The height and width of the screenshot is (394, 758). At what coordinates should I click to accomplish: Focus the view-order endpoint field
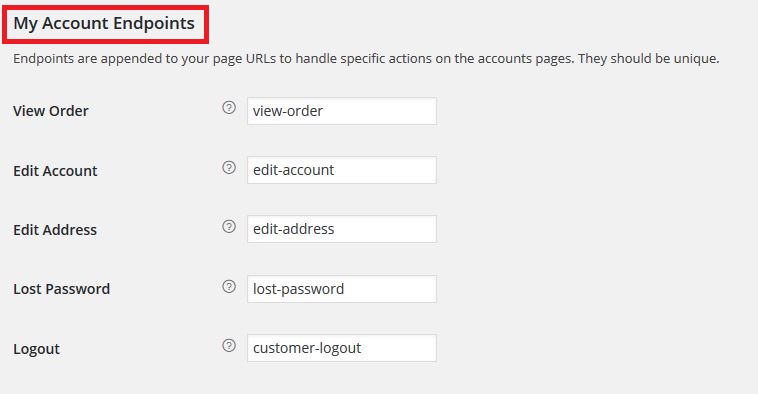click(x=342, y=111)
